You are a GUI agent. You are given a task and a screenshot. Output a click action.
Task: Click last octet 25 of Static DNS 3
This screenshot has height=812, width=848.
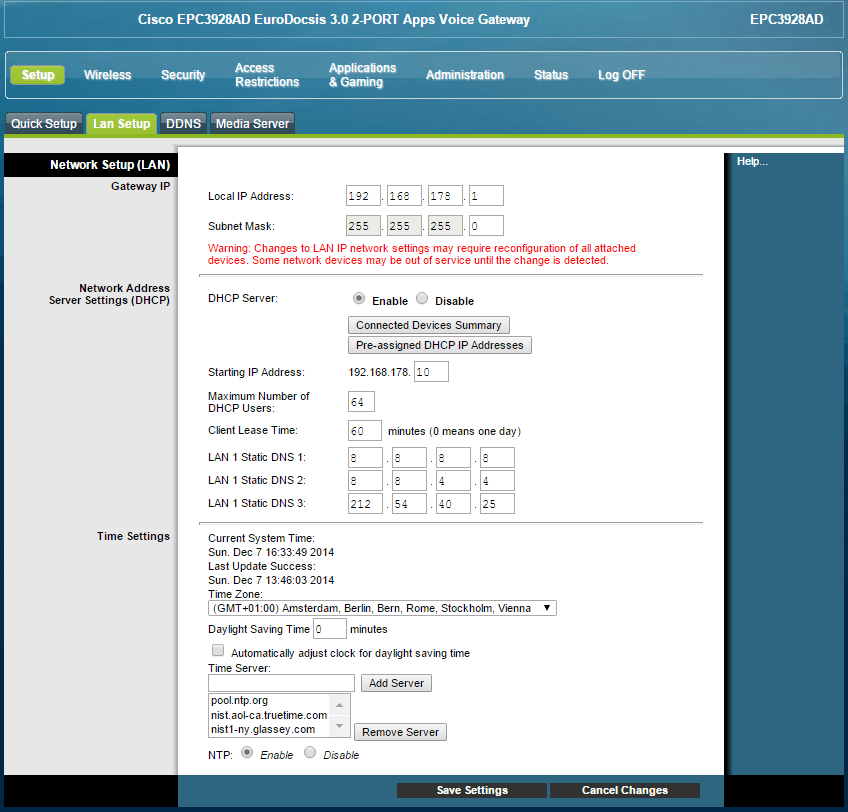(497, 504)
